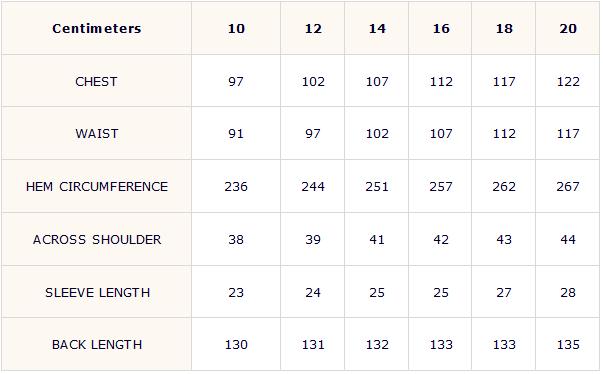
Task: Select waist value 91 for size 10
Action: (236, 134)
